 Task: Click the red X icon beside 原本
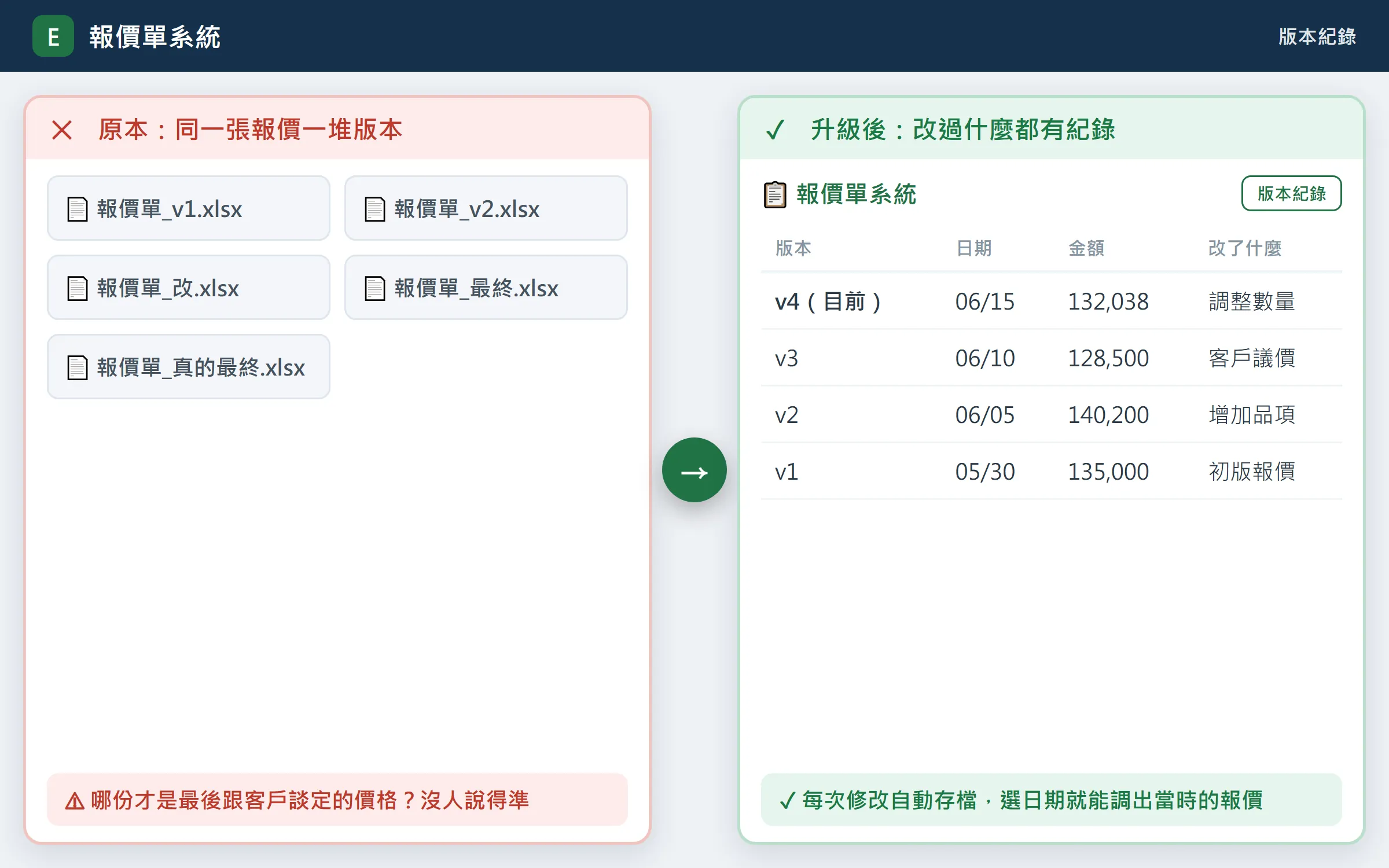coord(62,130)
